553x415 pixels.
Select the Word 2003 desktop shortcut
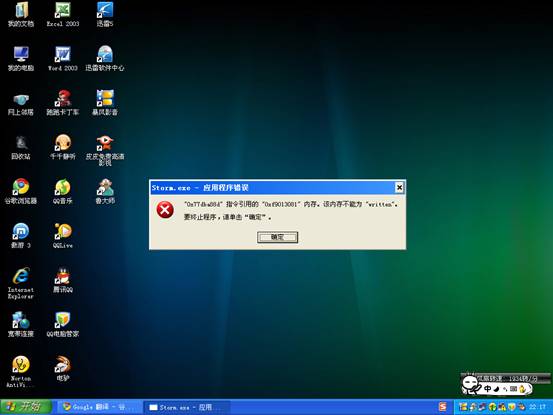tap(63, 59)
